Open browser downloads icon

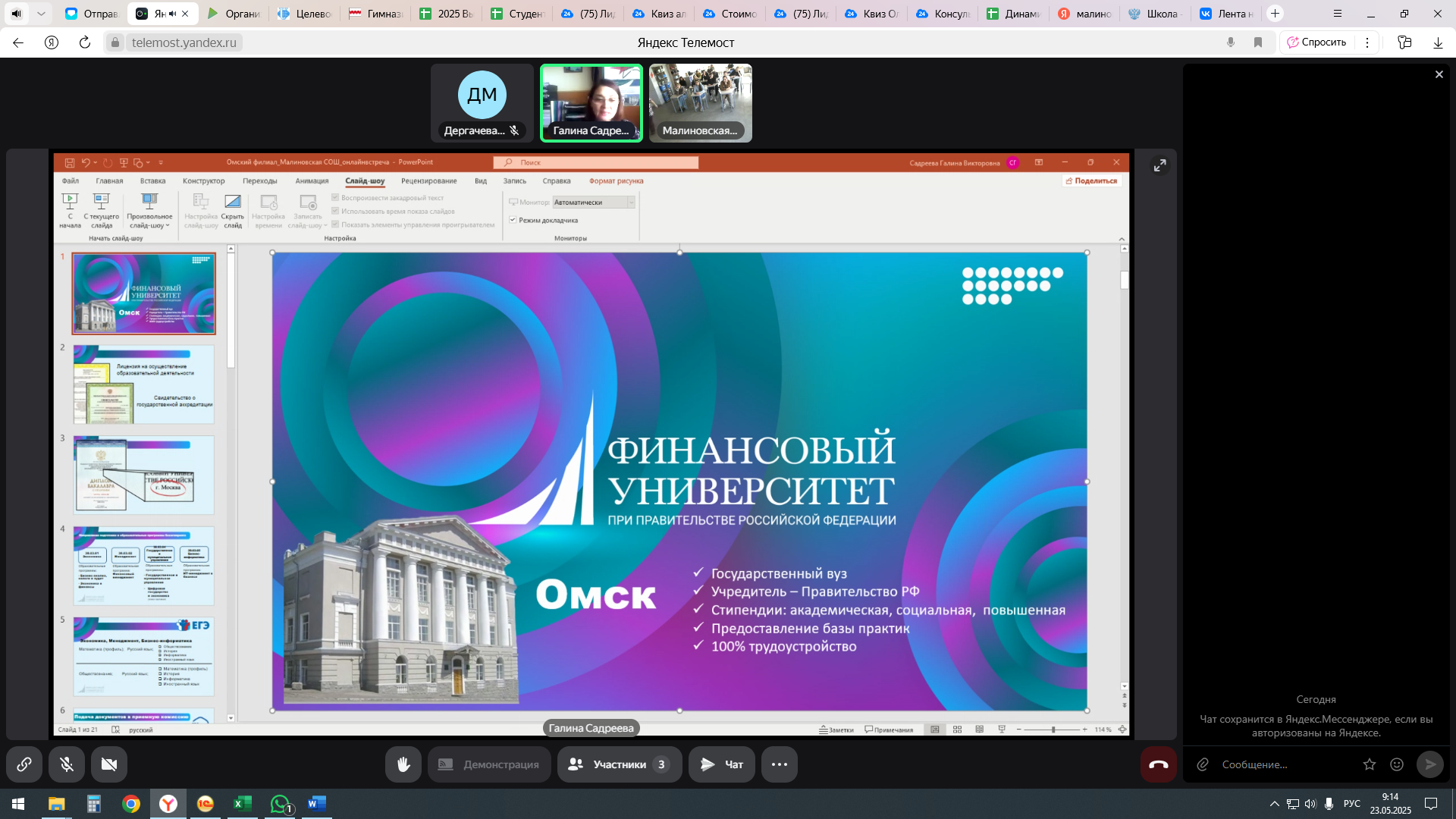click(x=1438, y=42)
